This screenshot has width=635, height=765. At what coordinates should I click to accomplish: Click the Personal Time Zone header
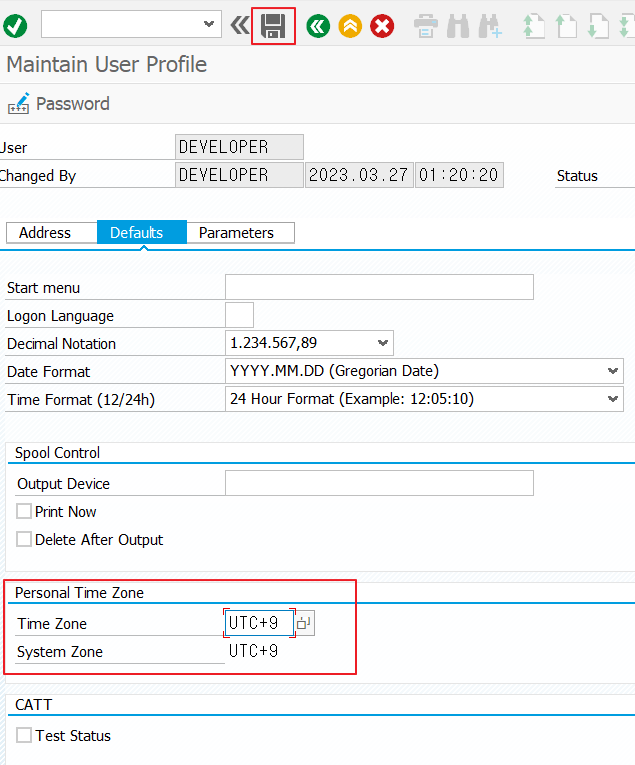tap(79, 593)
